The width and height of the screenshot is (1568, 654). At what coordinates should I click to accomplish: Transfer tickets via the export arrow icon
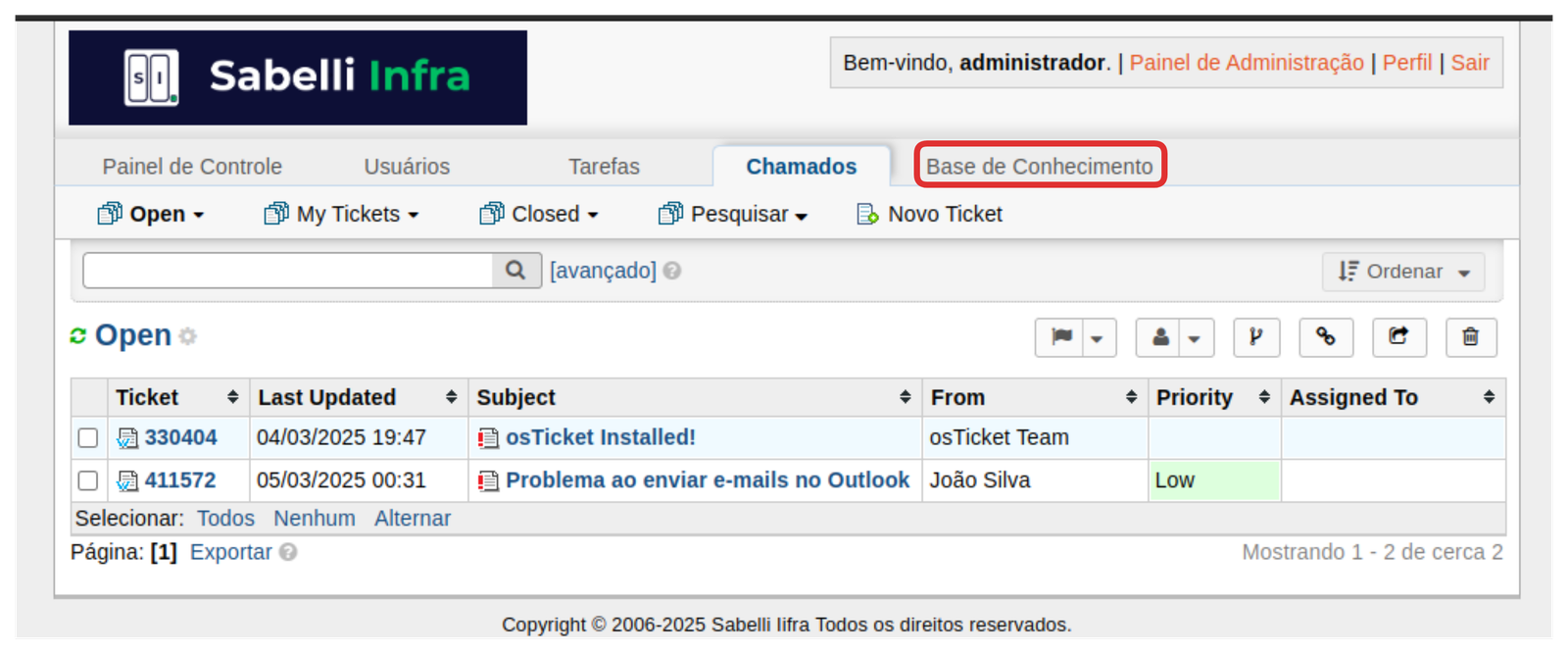(x=1398, y=337)
